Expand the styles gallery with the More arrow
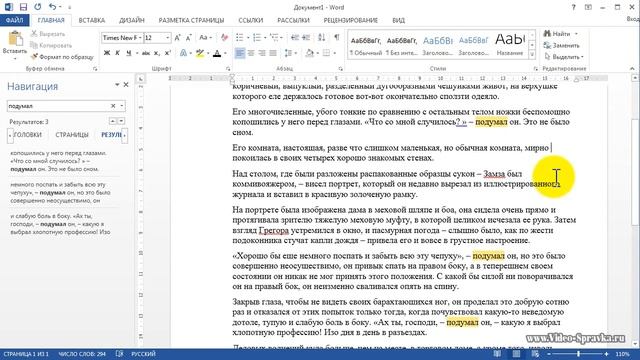 [x=532, y=54]
